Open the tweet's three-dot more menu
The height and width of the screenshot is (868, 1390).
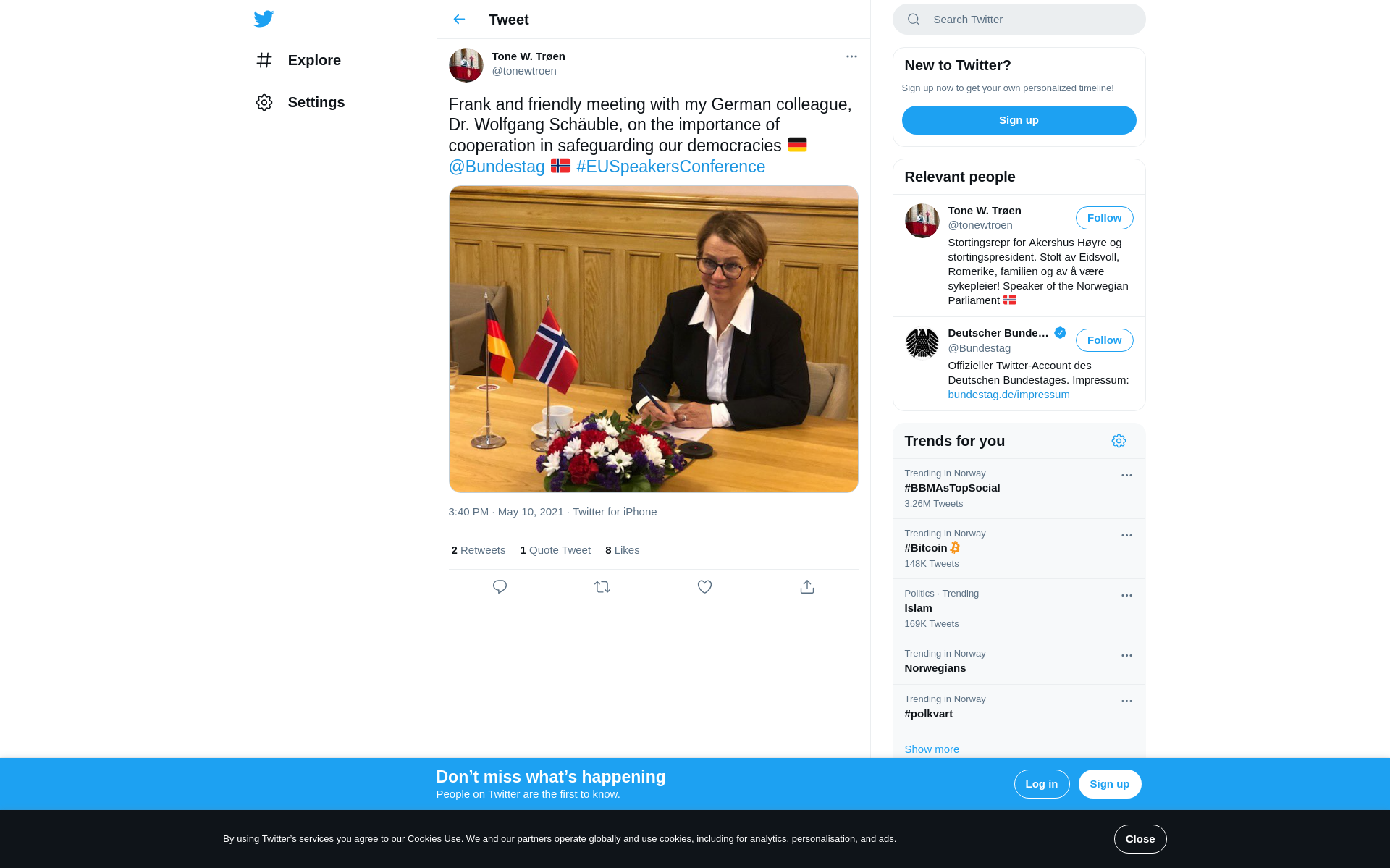(851, 56)
